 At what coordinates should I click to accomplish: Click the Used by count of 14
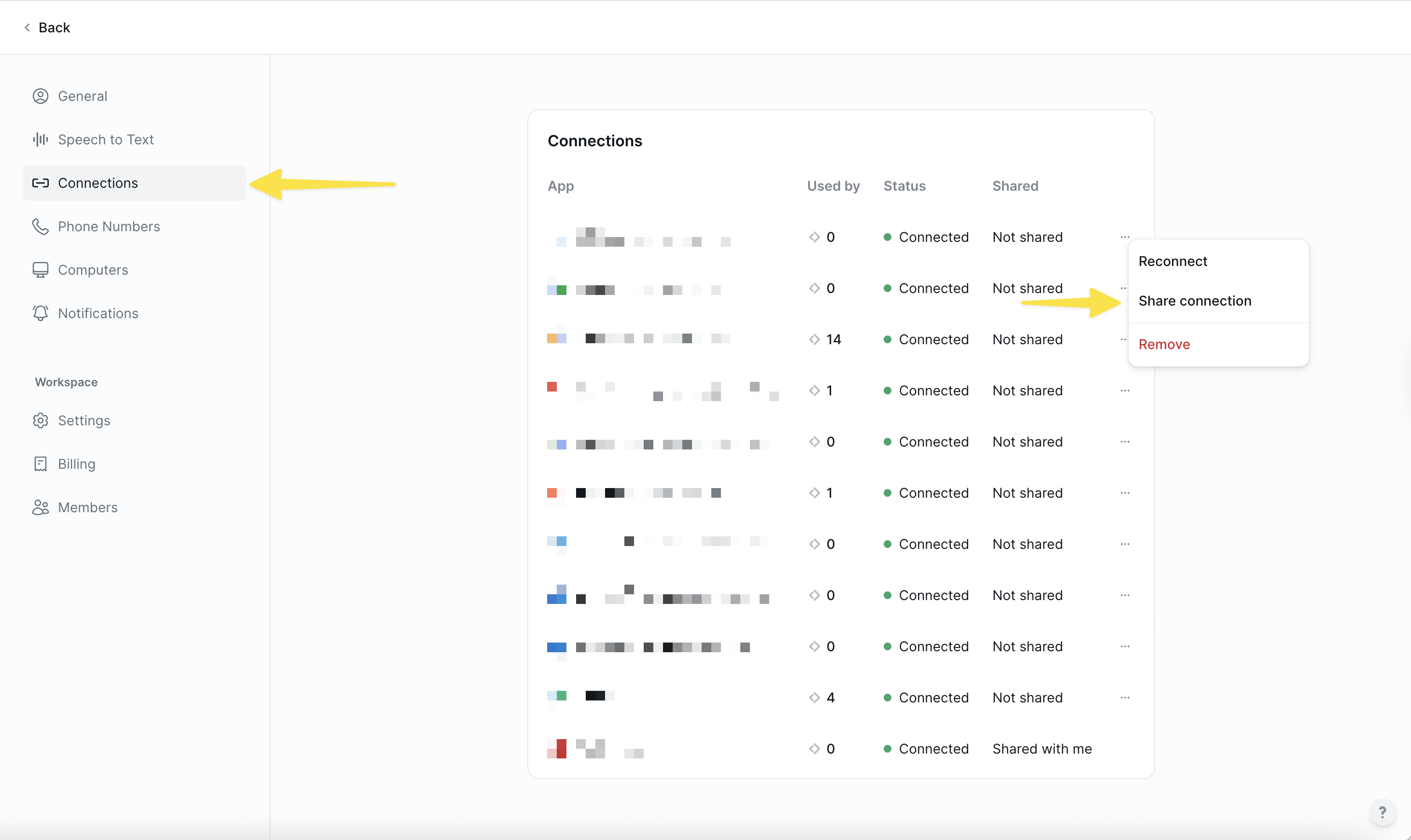(x=833, y=340)
